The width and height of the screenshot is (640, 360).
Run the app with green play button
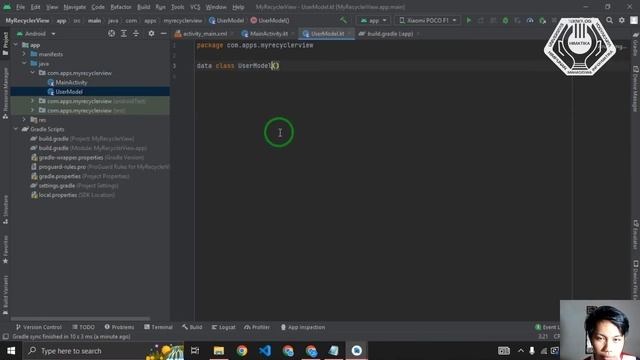point(469,20)
